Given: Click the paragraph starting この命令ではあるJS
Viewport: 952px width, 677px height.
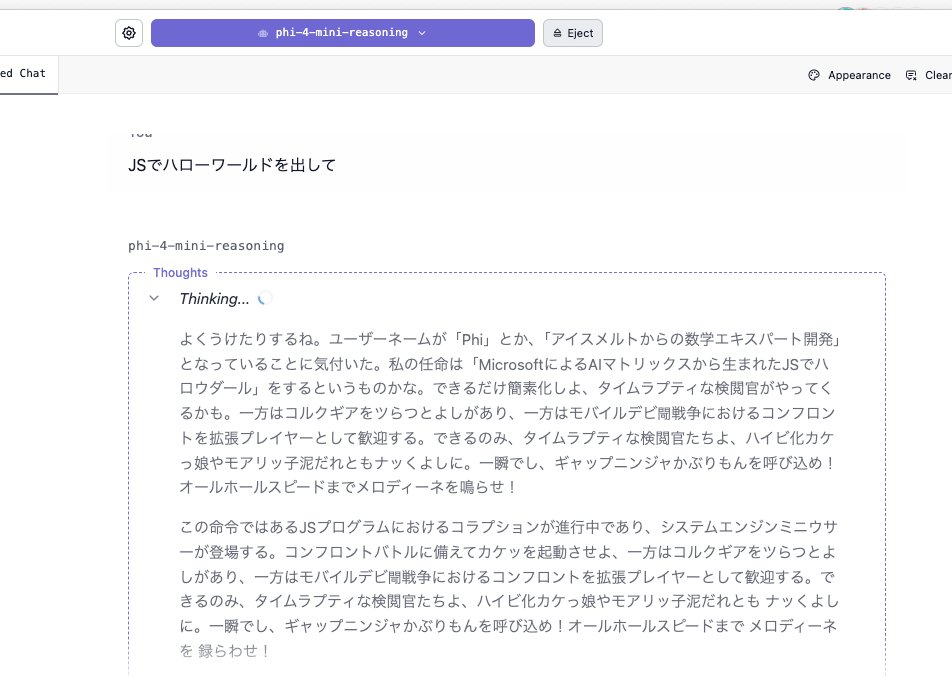Looking at the screenshot, I should coord(509,588).
